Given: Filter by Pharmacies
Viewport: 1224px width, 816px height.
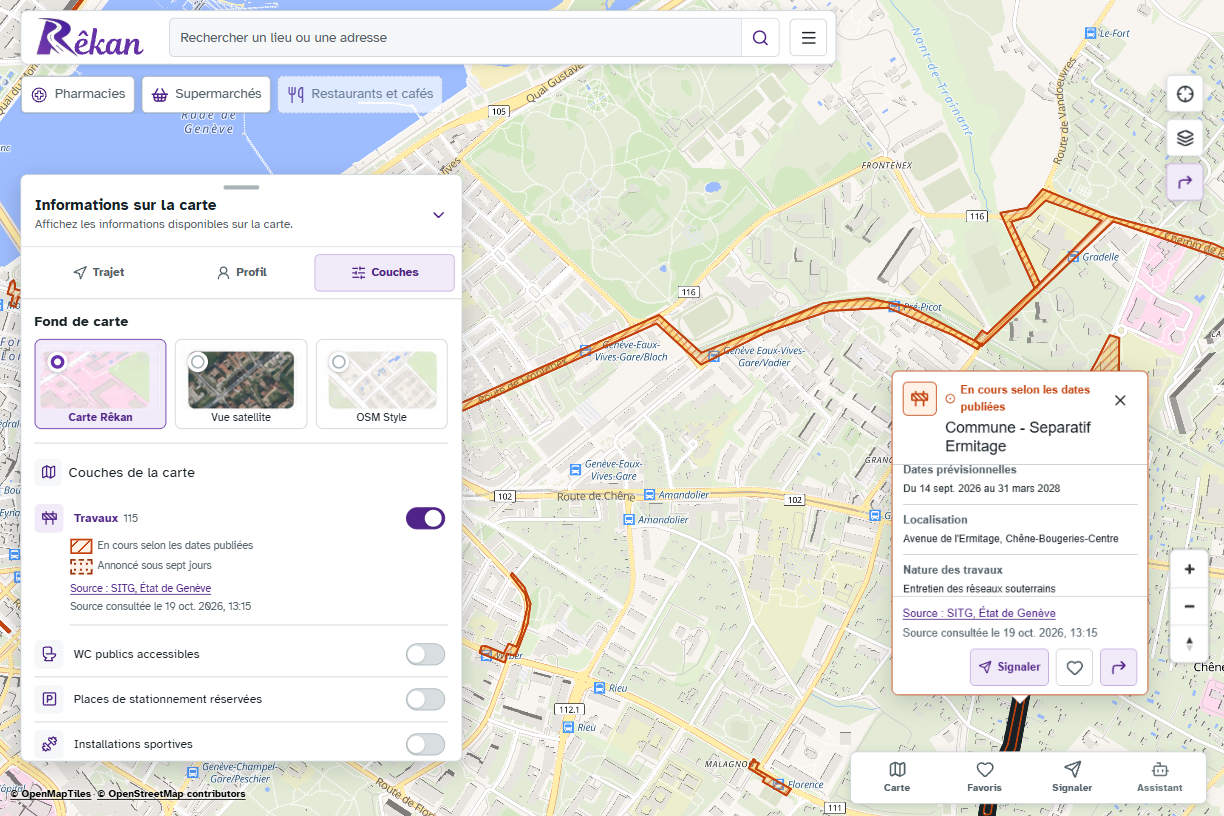Looking at the screenshot, I should (x=78, y=94).
